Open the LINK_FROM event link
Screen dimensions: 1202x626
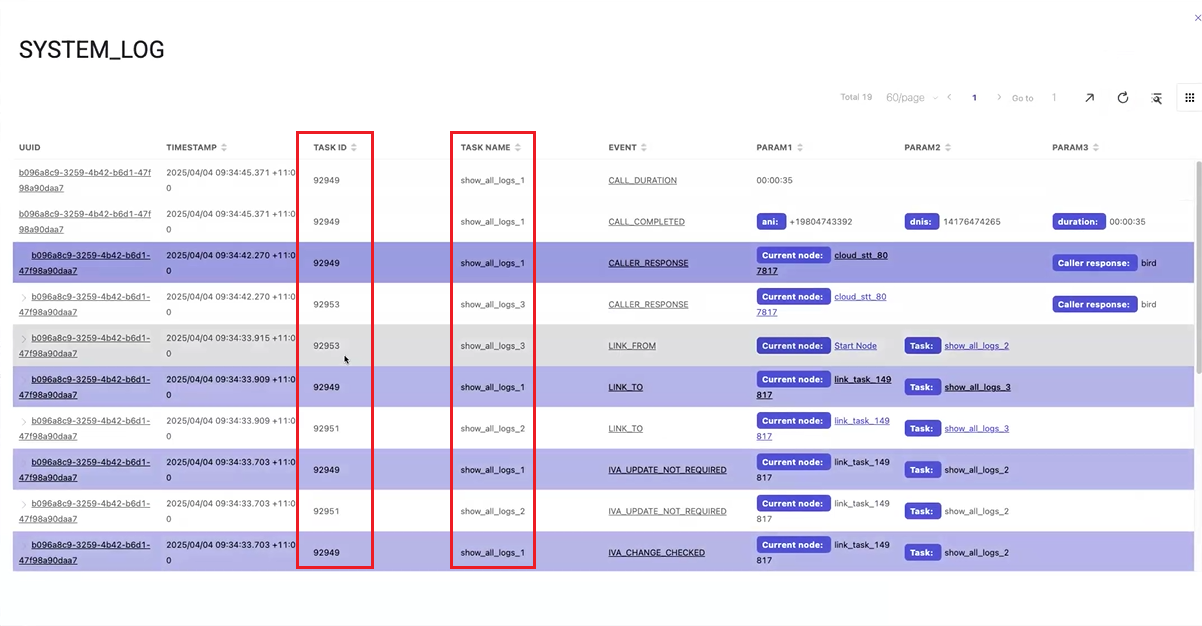click(x=632, y=346)
